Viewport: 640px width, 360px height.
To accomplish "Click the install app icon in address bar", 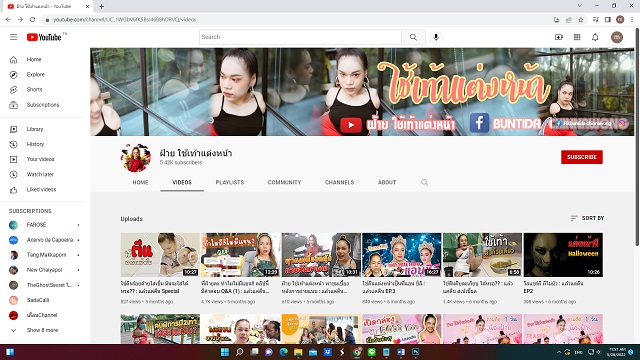I will (557, 20).
